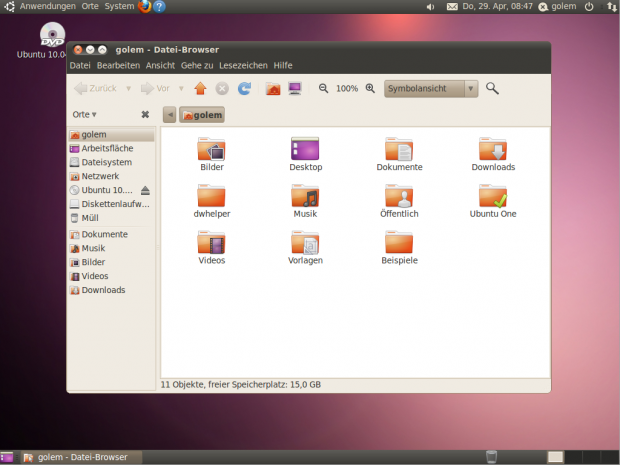Click the network connection indicator
Screen dimensions: 620x465
pyautogui.click(x=611, y=7)
